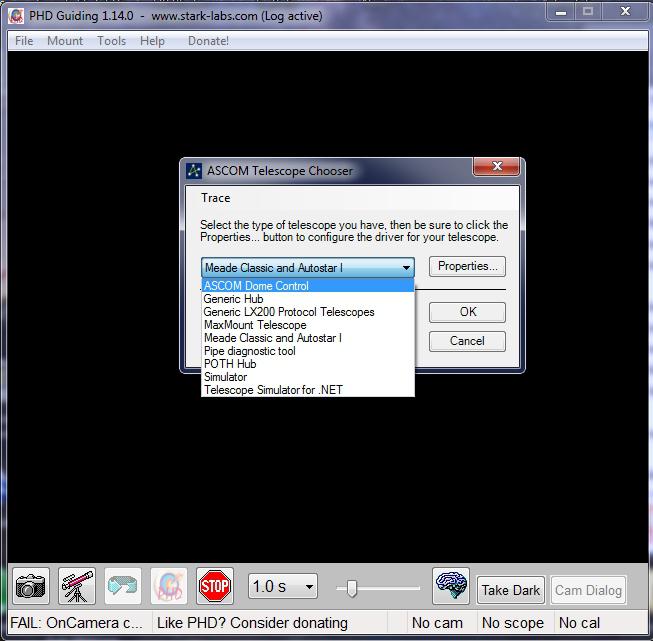Open the Trace menu in chooser dialog
The width and height of the screenshot is (653, 641).
(215, 198)
